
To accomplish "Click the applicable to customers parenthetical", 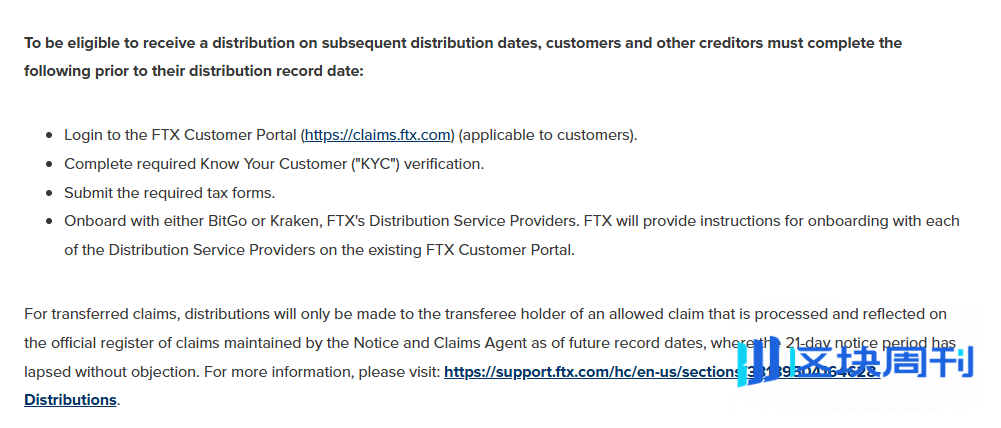I will pyautogui.click(x=548, y=135).
